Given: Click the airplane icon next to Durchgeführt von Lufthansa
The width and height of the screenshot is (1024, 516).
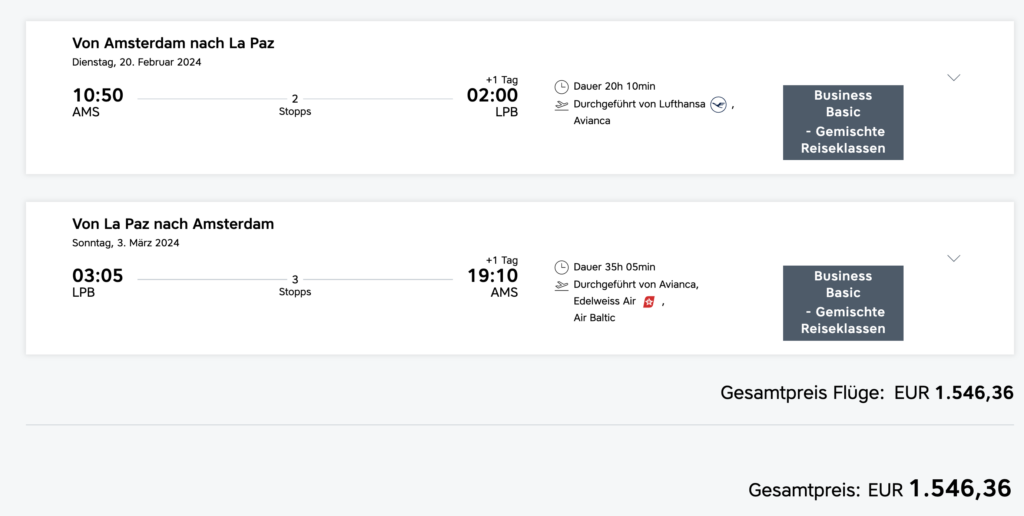Looking at the screenshot, I should pos(561,104).
